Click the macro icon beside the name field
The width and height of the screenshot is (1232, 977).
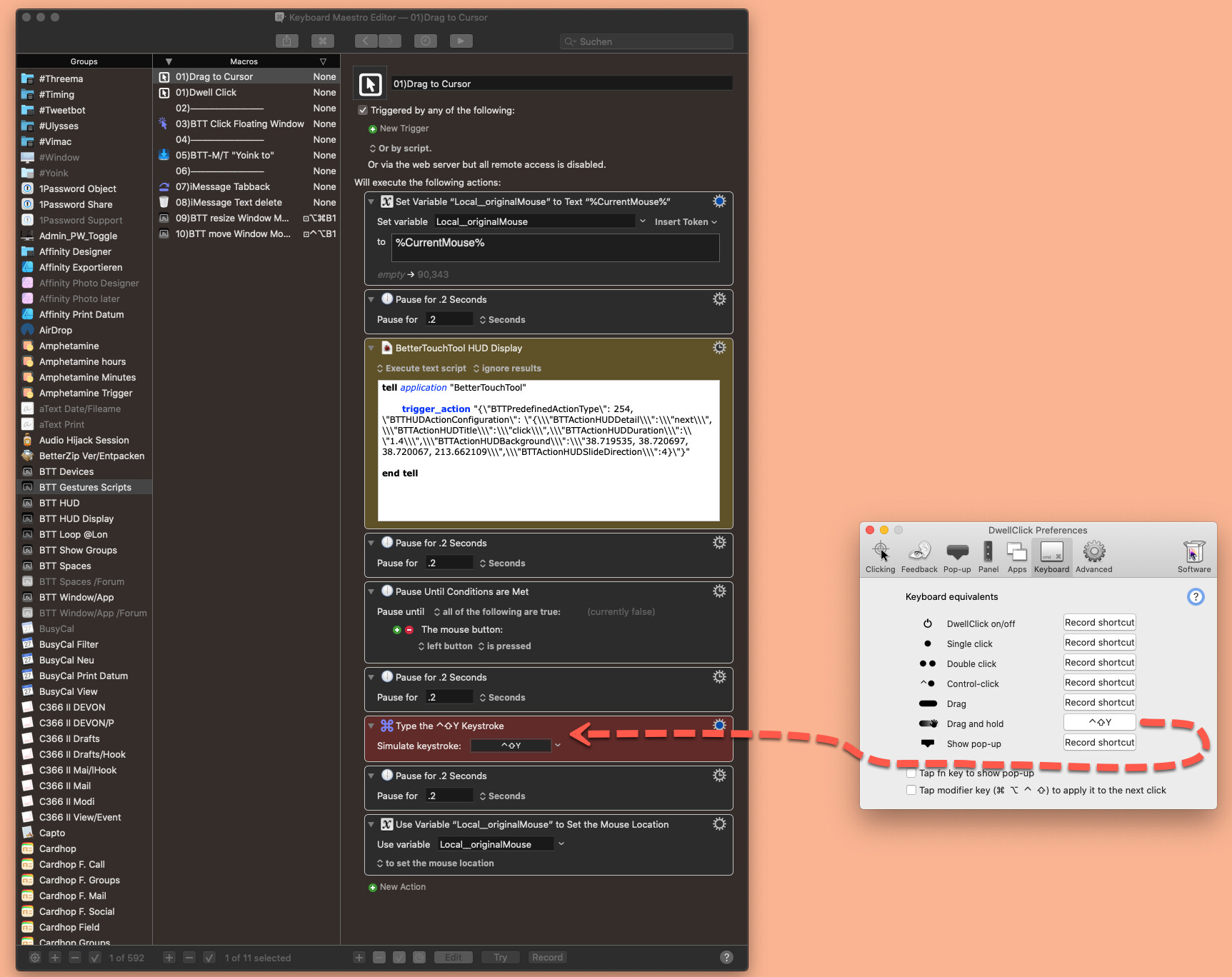point(370,84)
